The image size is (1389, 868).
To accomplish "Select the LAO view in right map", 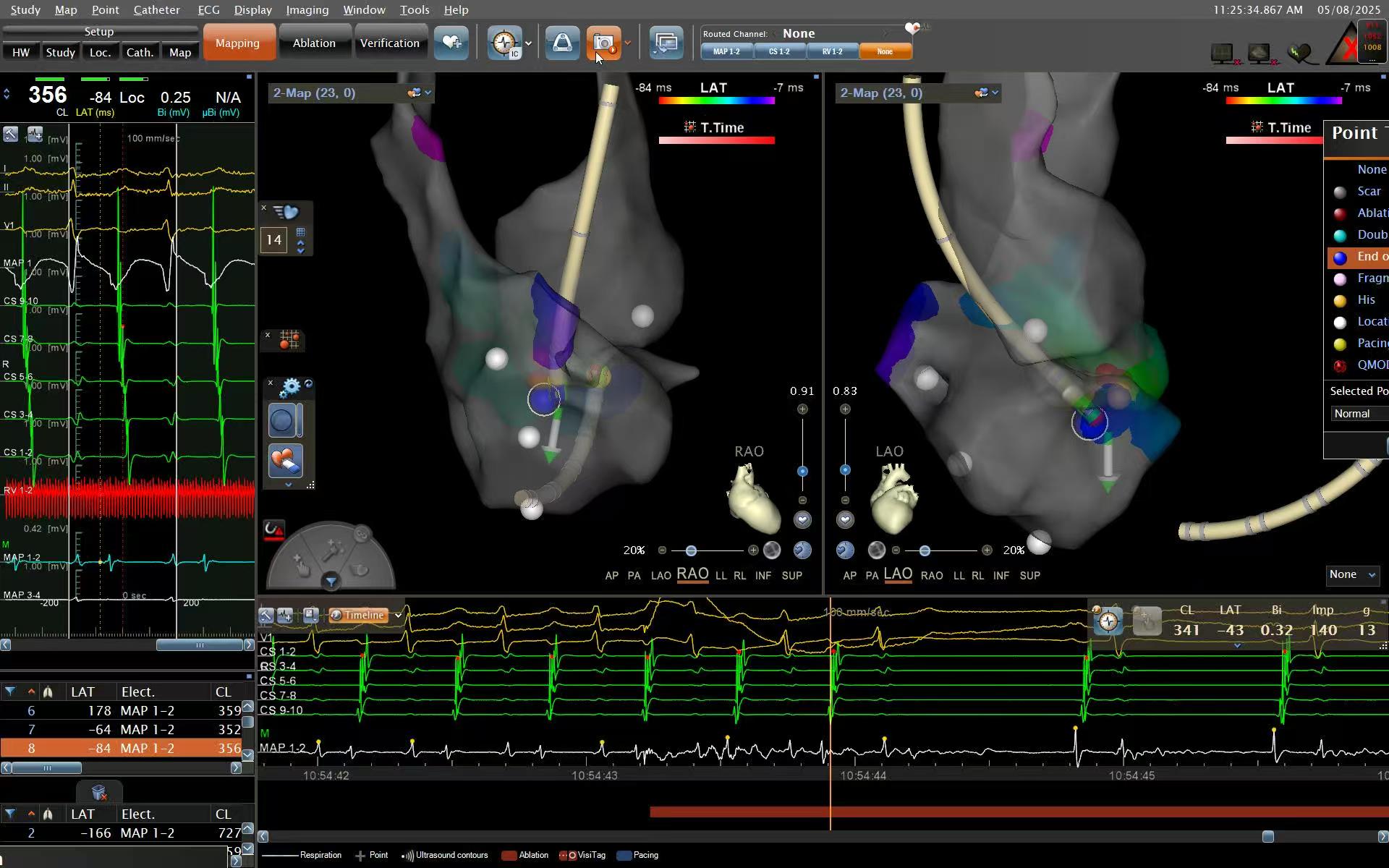I will [898, 574].
